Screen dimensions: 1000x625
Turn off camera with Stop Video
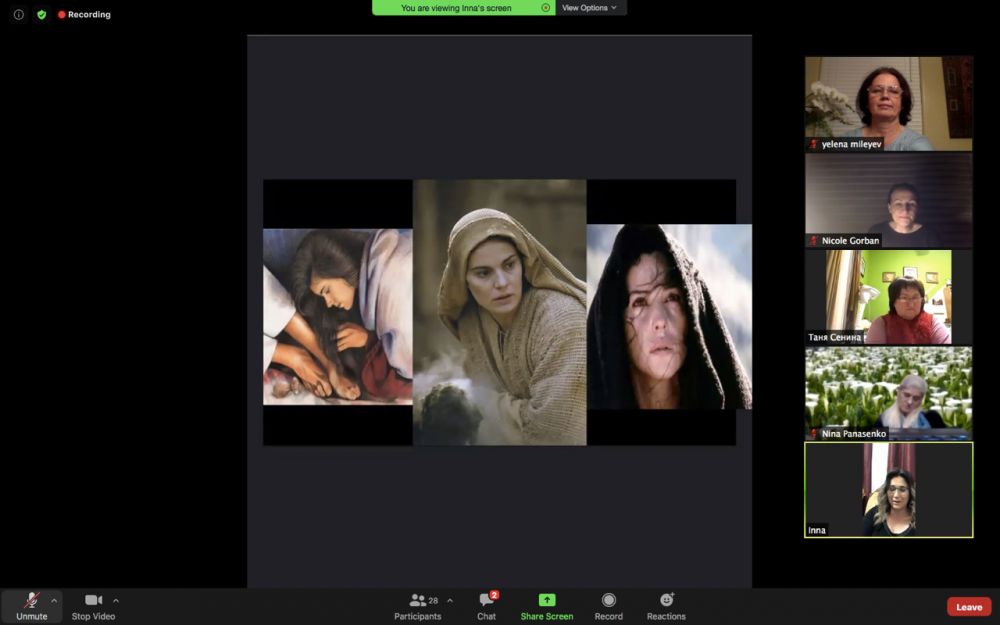click(93, 606)
